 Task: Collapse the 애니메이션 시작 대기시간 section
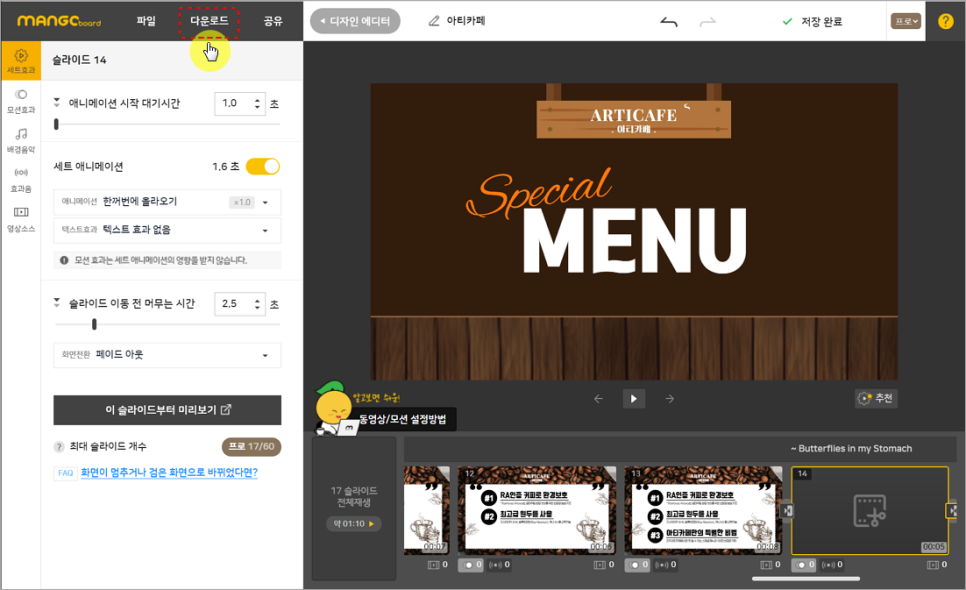pos(57,102)
